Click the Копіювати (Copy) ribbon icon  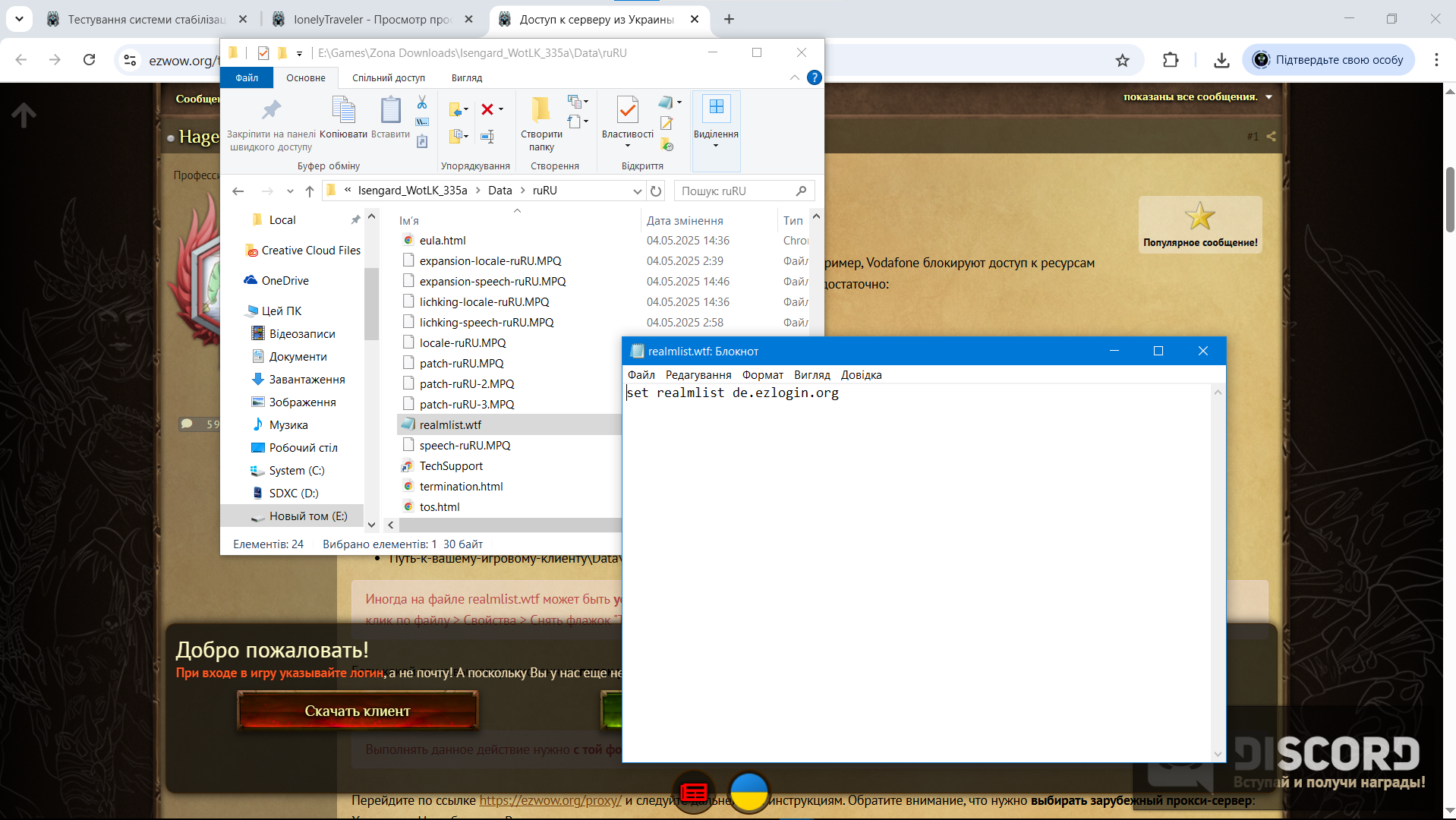click(x=343, y=110)
